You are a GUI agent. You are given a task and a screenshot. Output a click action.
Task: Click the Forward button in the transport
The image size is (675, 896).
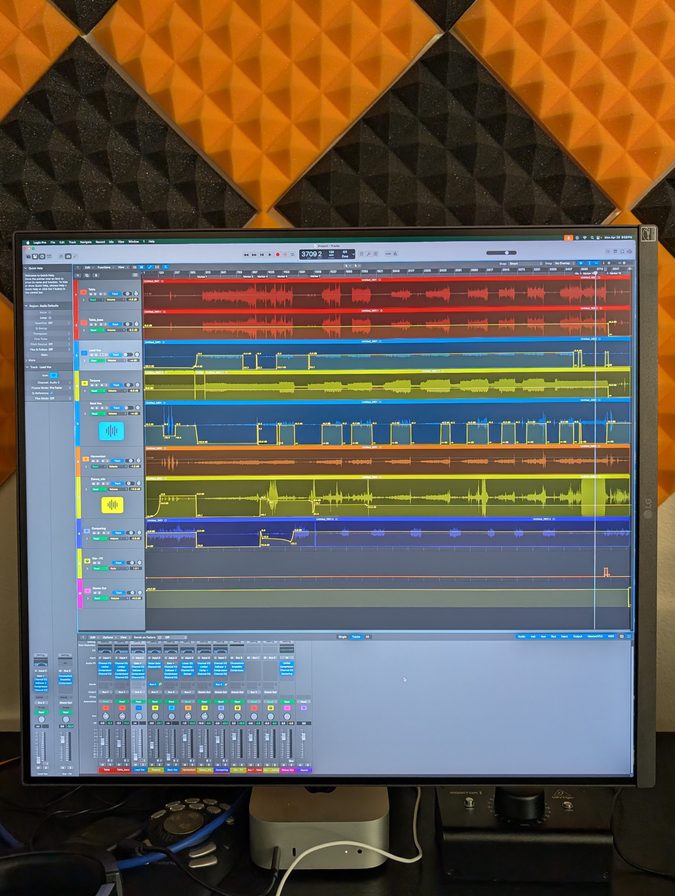click(x=254, y=255)
